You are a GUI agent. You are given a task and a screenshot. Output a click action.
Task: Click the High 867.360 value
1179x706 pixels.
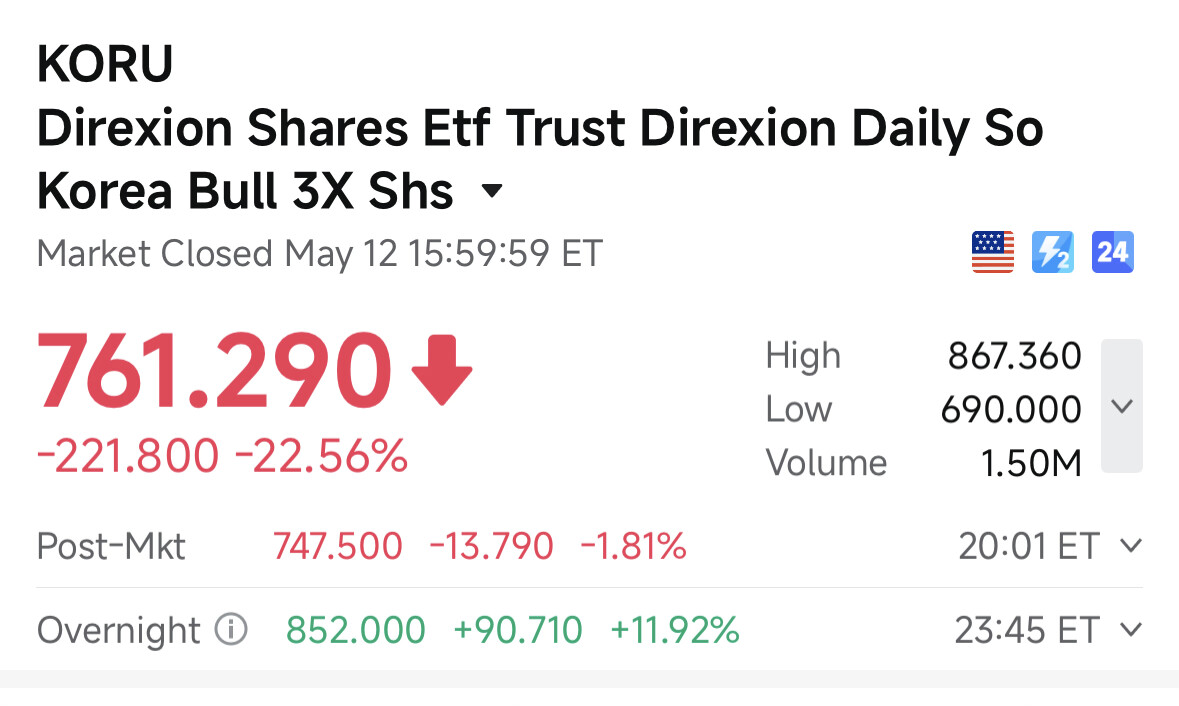click(x=1014, y=356)
